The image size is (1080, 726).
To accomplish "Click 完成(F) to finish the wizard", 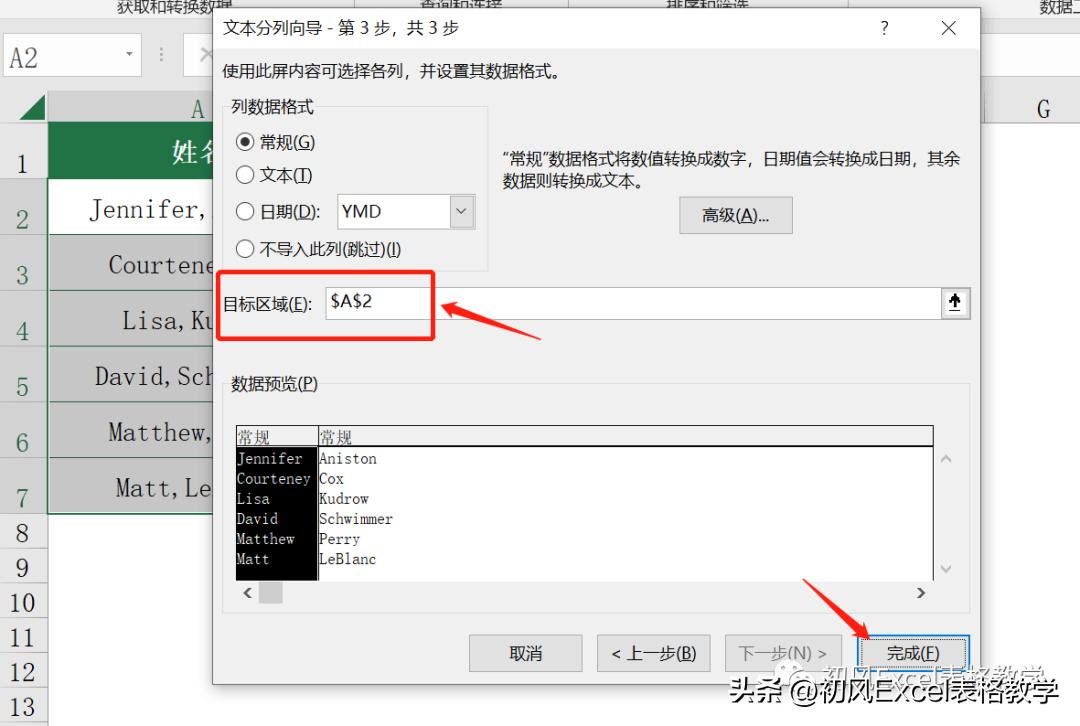I will (911, 652).
